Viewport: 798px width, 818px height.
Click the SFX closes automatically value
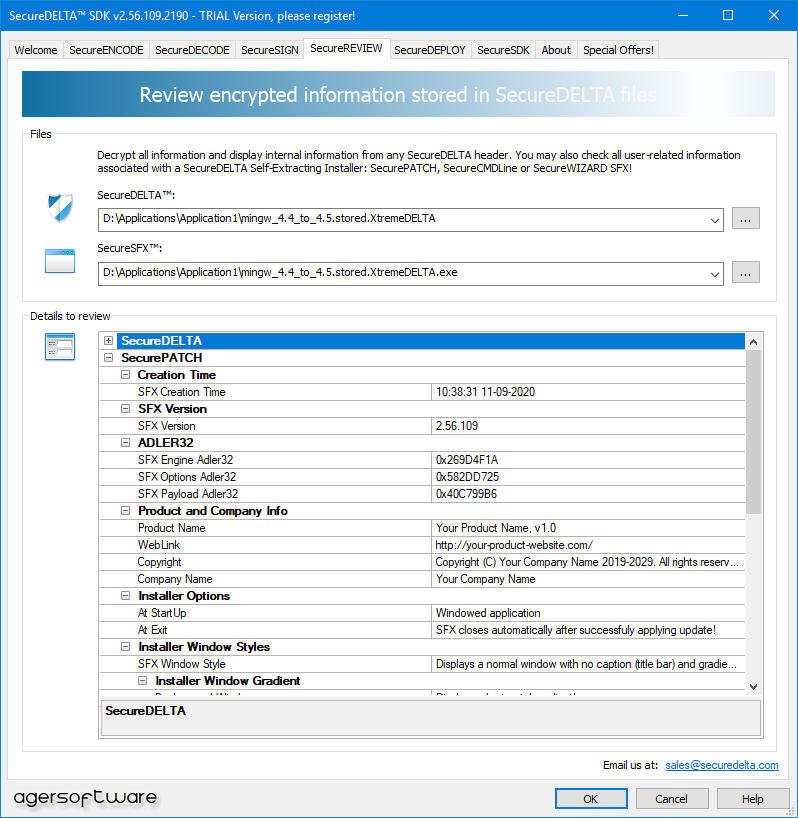(x=576, y=630)
